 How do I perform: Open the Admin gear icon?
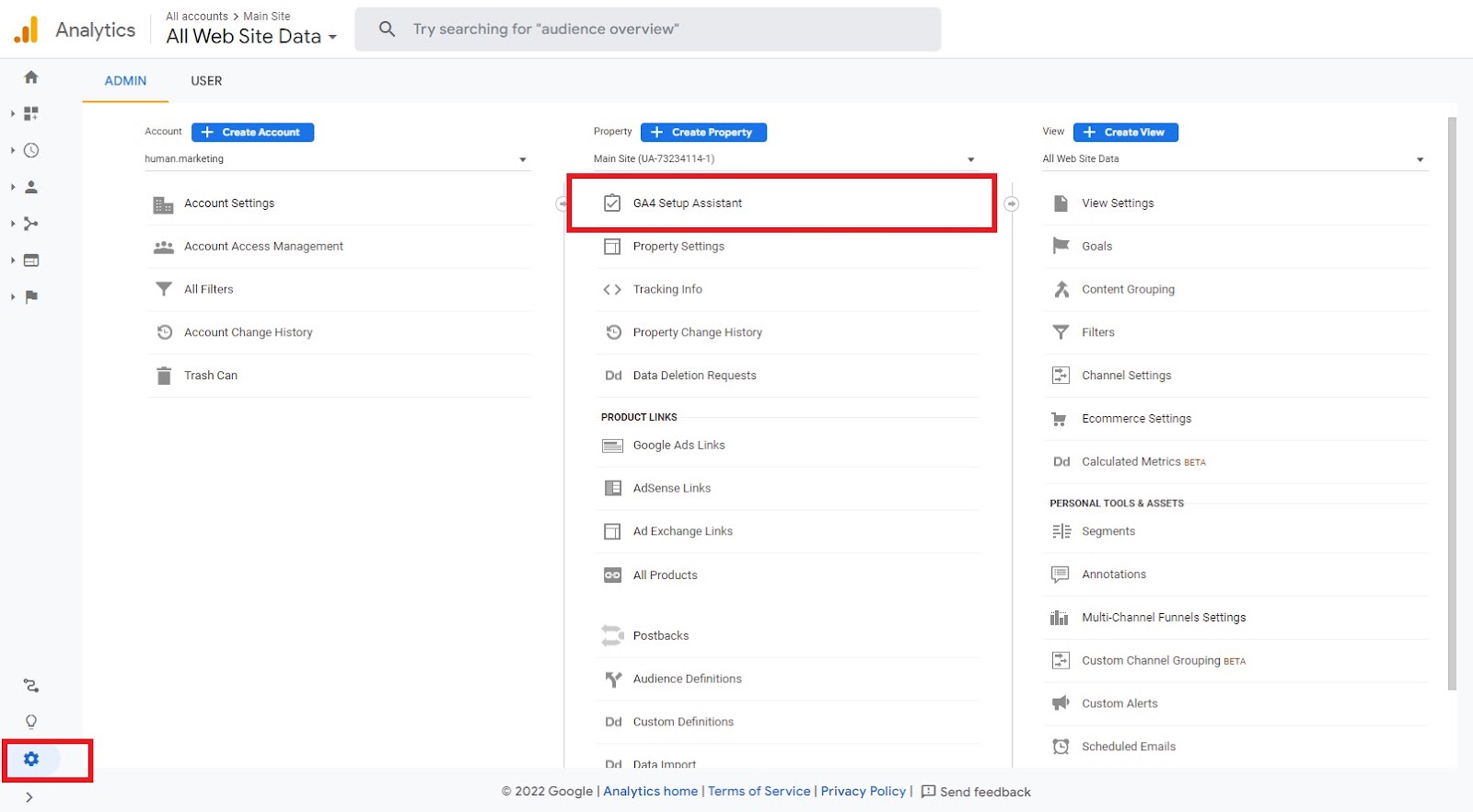[31, 760]
